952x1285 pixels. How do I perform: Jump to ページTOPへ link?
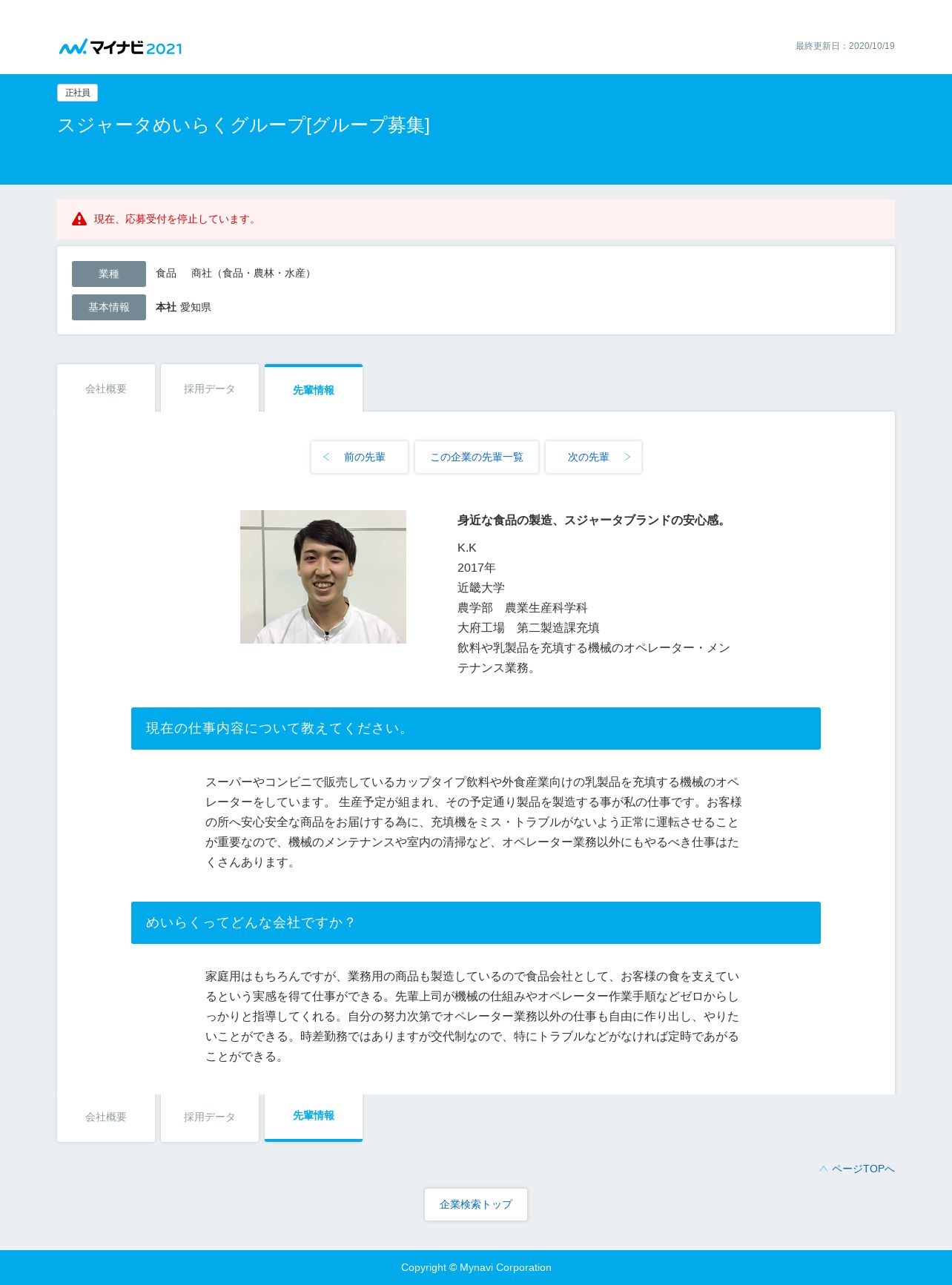[x=857, y=1169]
